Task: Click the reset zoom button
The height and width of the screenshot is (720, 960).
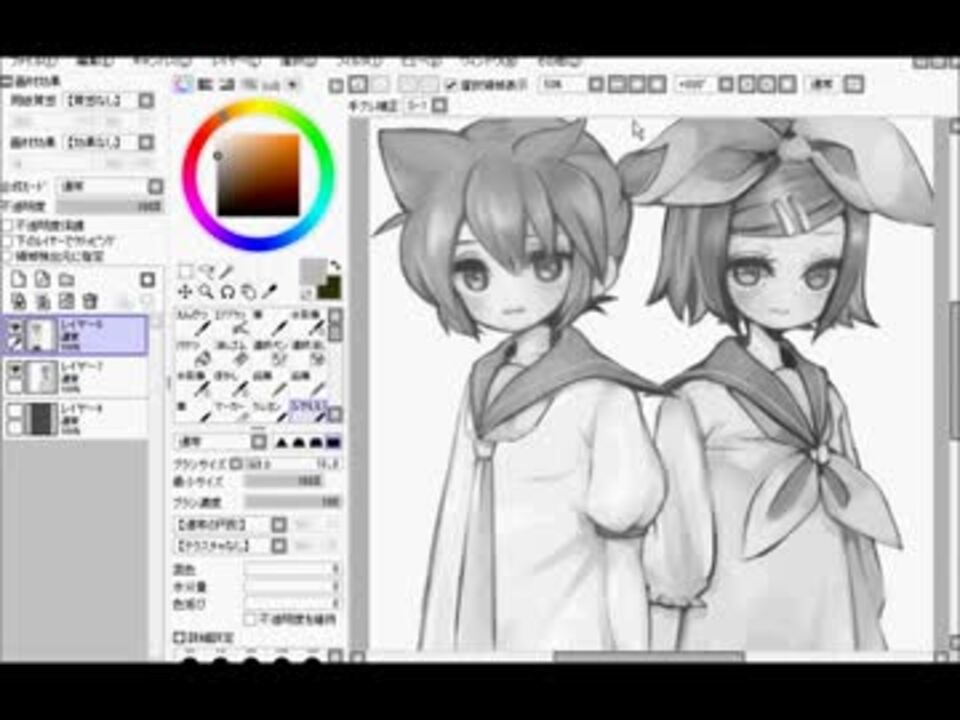Action: point(657,84)
